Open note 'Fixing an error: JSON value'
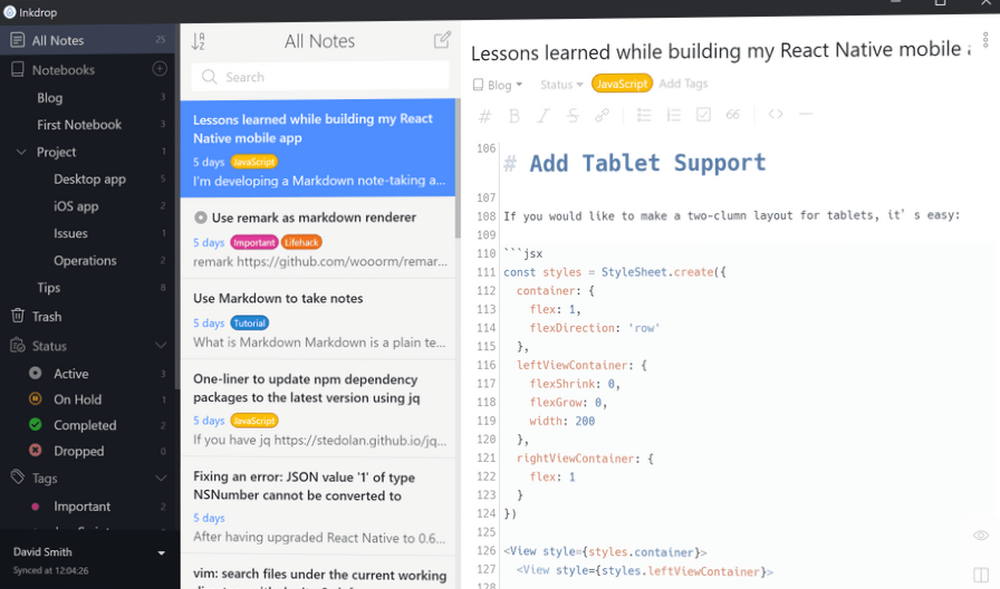 (x=318, y=507)
